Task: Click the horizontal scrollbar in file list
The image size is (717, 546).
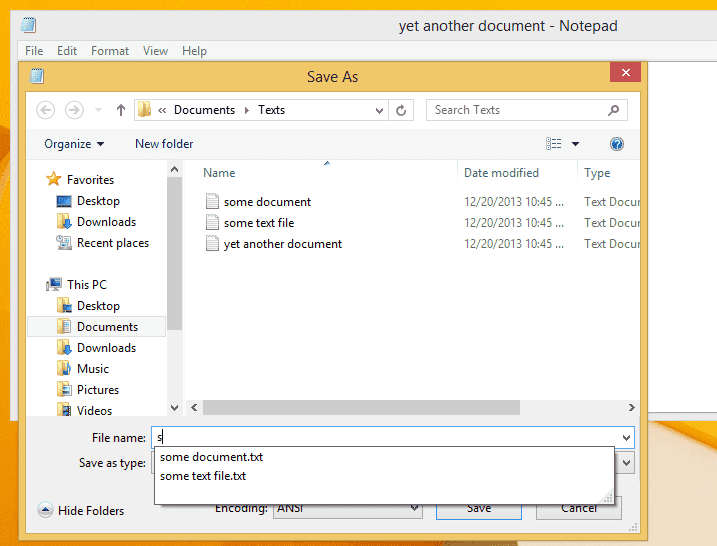Action: (x=361, y=408)
